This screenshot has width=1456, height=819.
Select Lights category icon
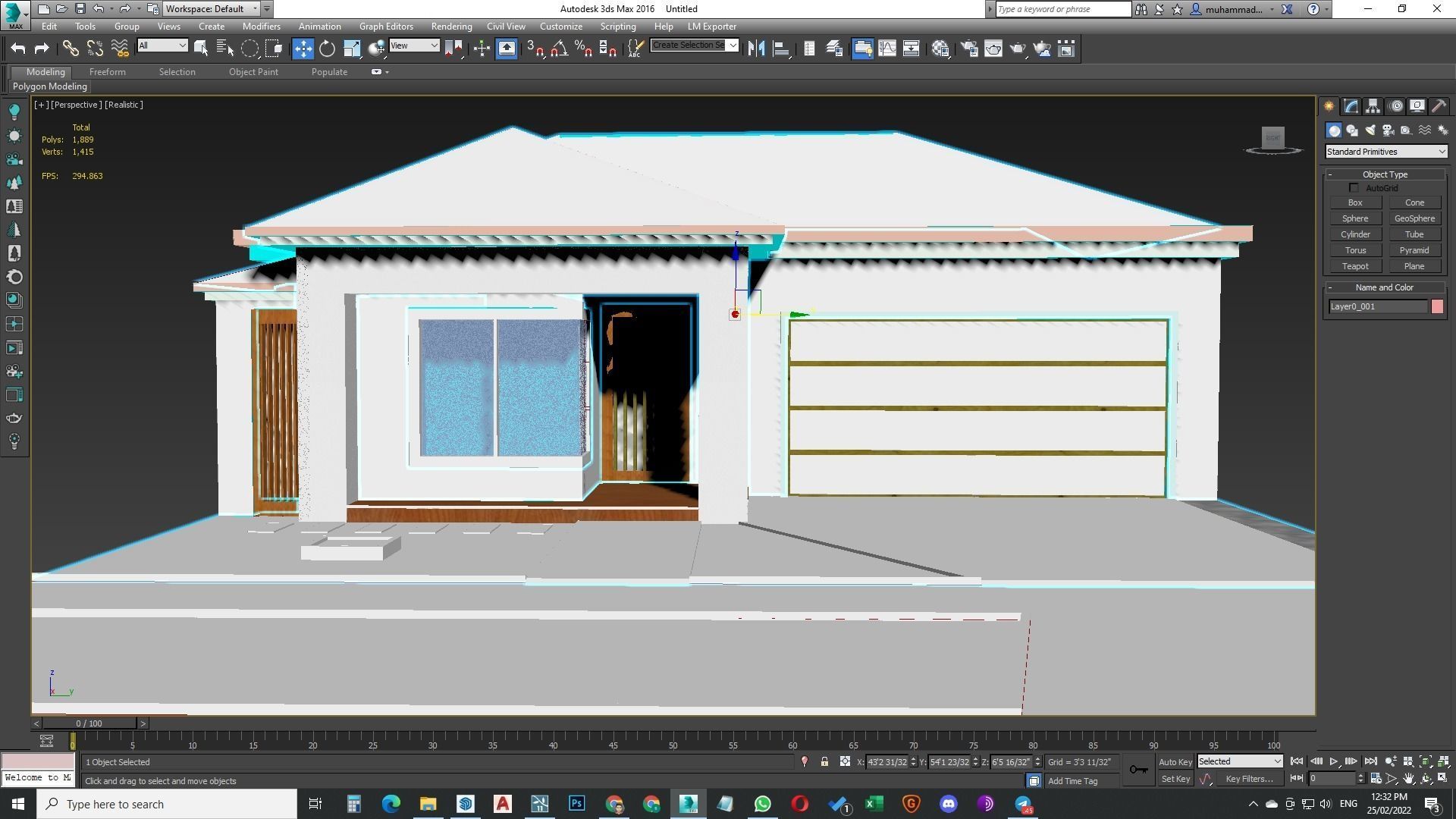point(1370,130)
